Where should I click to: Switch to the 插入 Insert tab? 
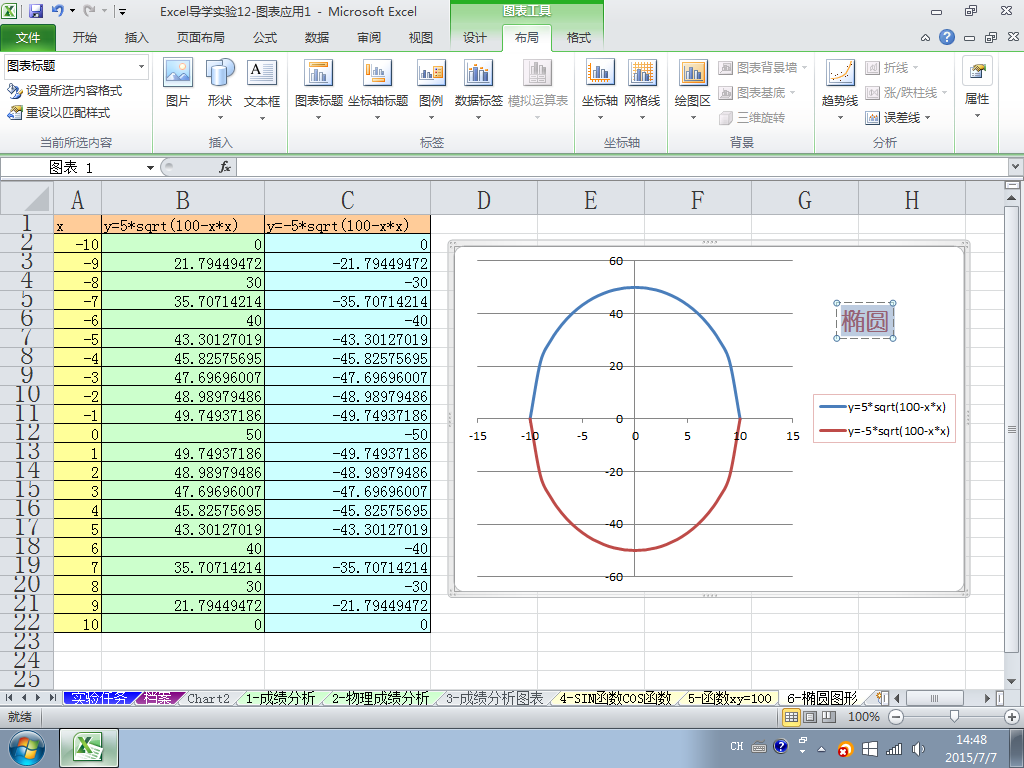click(x=136, y=38)
